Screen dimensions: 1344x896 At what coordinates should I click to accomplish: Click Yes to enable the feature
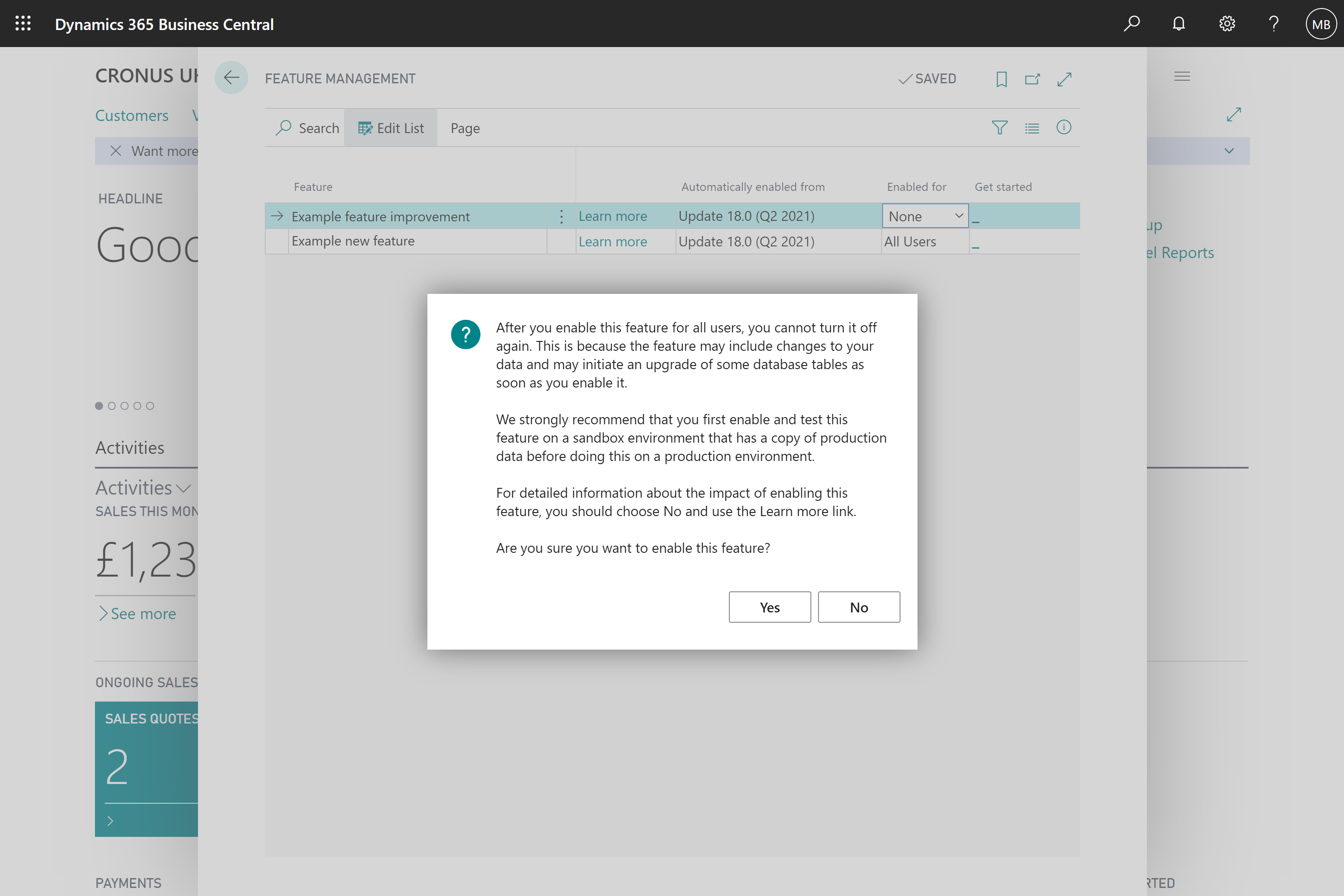tap(770, 607)
